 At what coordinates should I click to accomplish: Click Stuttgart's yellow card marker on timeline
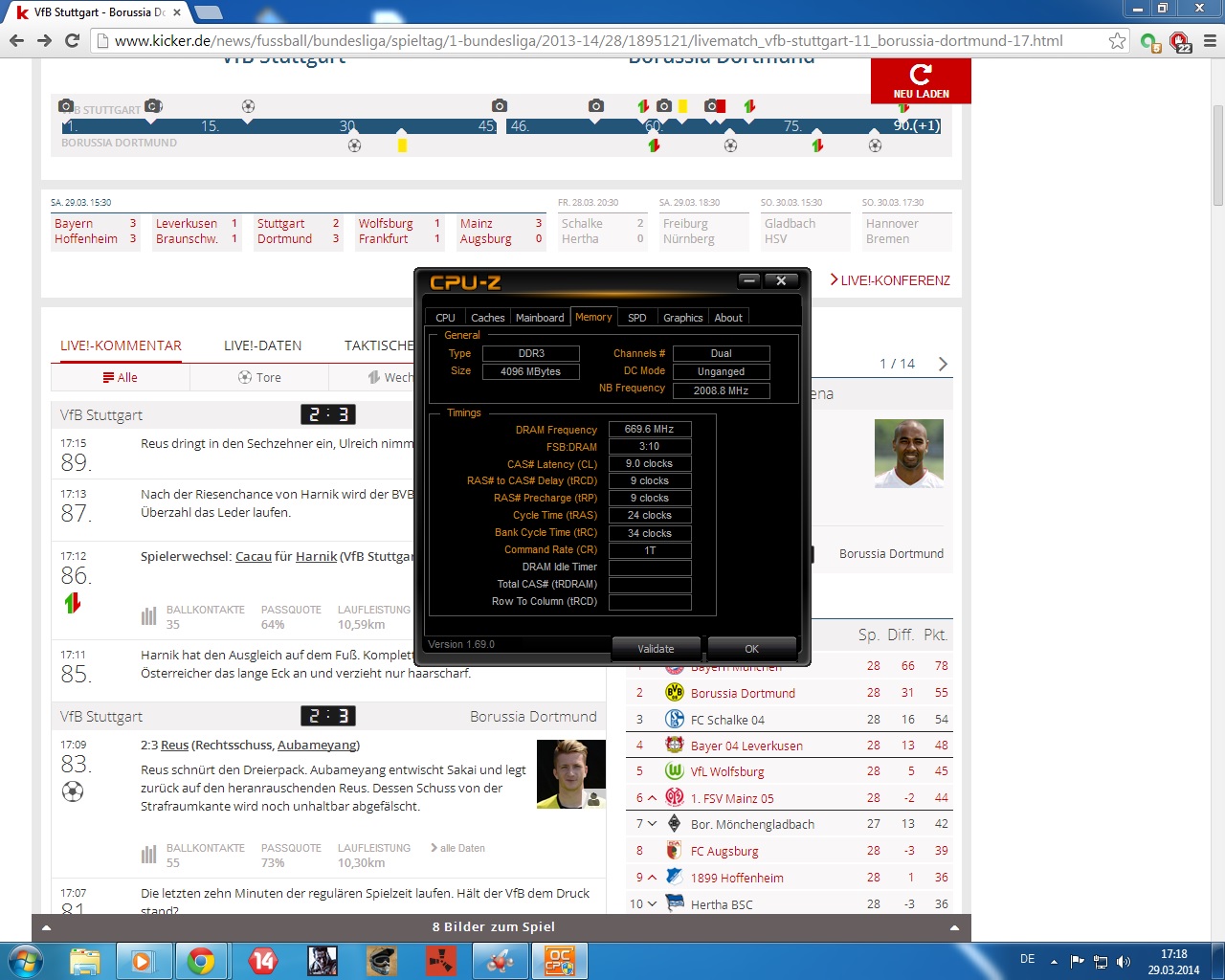tap(682, 106)
